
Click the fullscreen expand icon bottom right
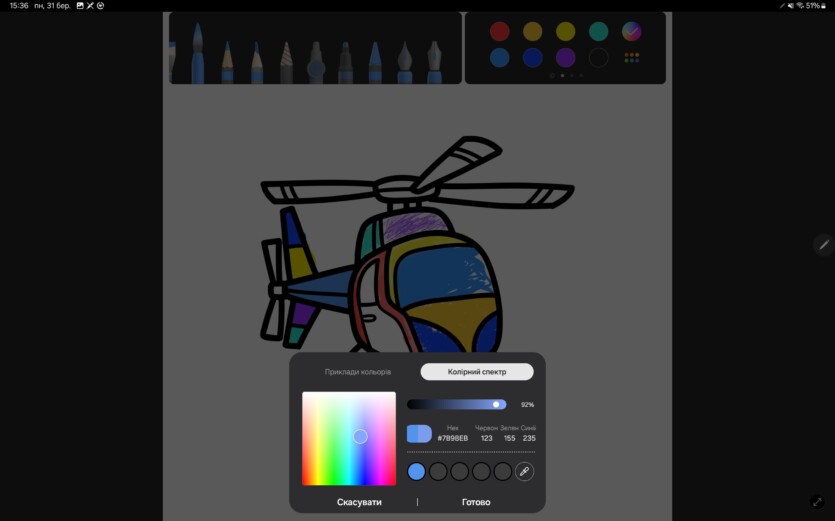[817, 502]
